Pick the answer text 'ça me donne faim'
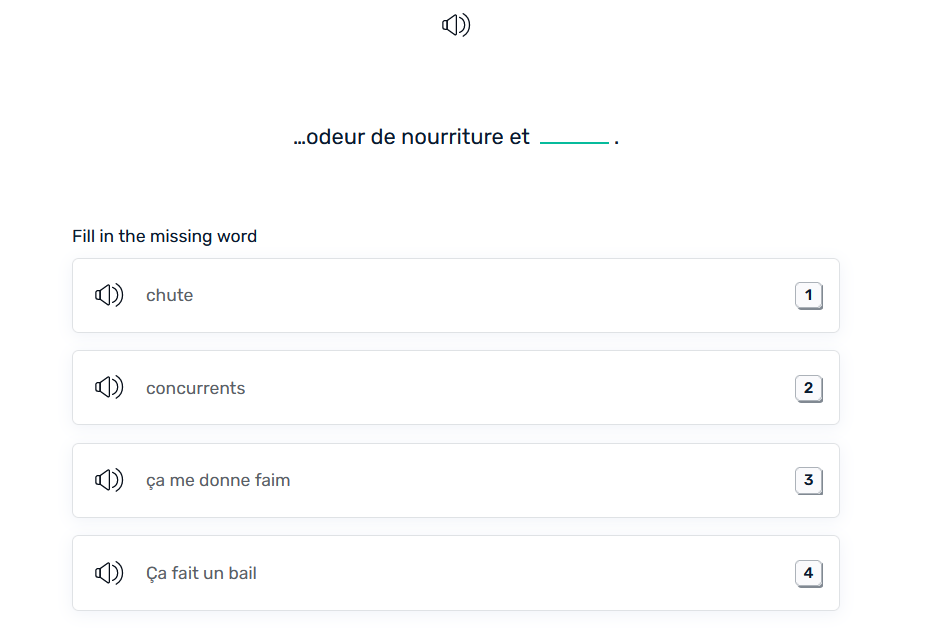 pos(218,480)
